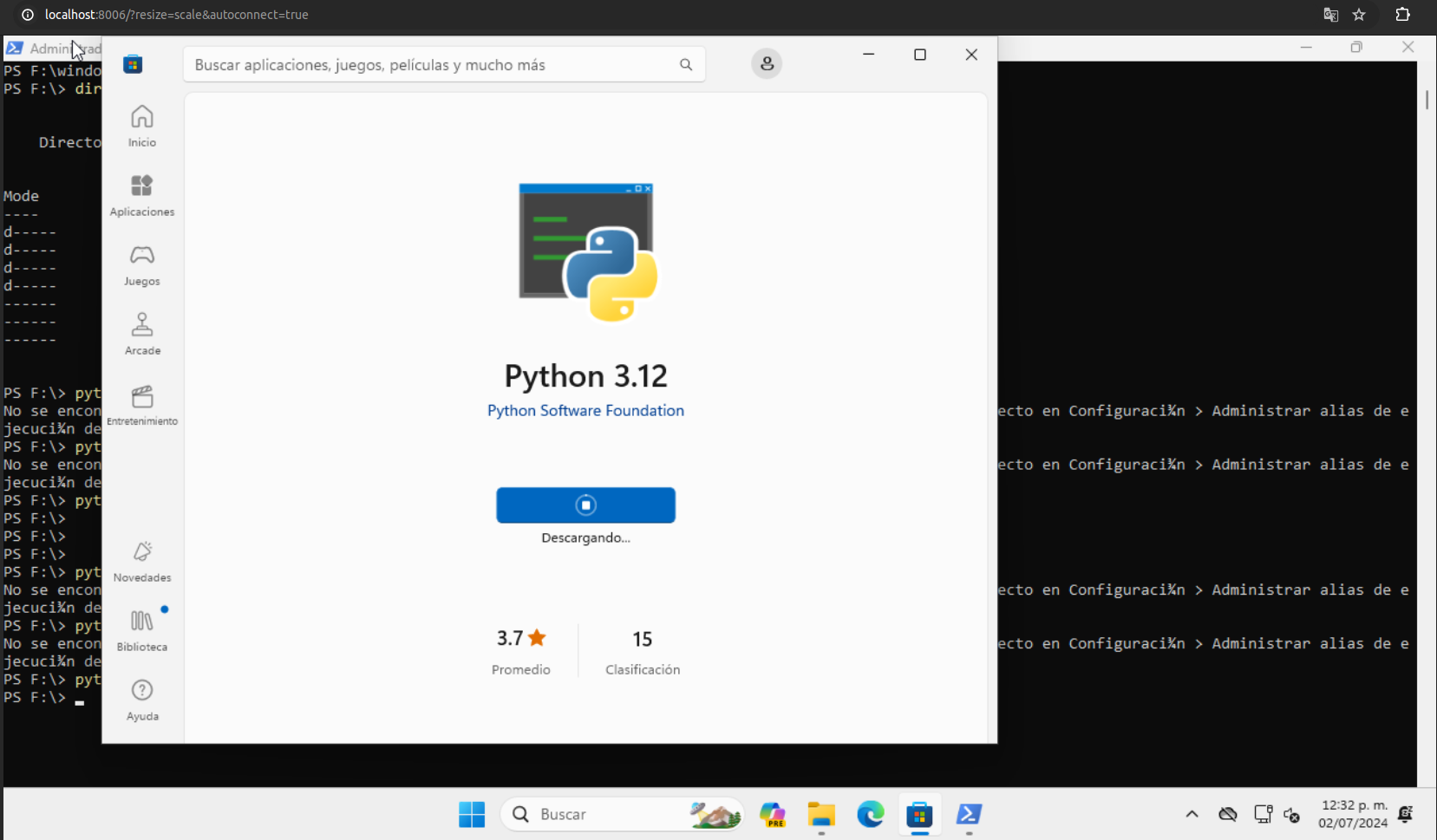1437x840 pixels.
Task: Click the PowerShell title bar icon
Action: [x=15, y=49]
